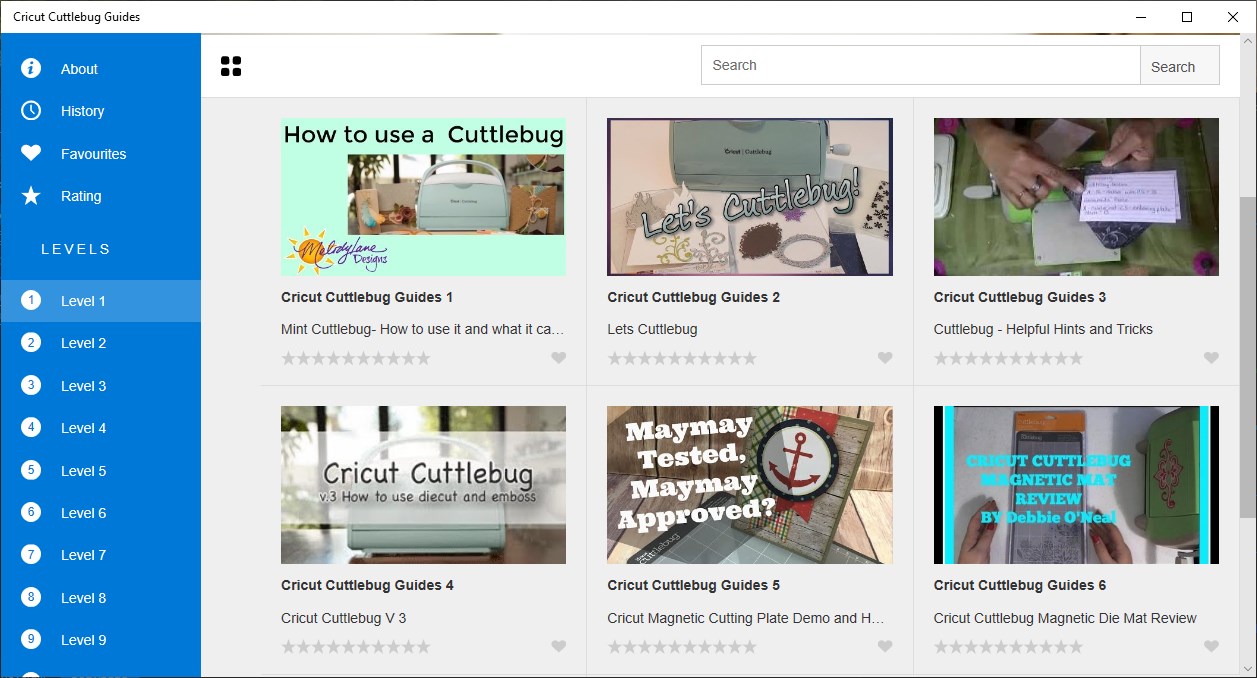Favourite Cricut Cuttlebug Guides 1 with heart
Viewport: 1257px width, 678px height.
[x=558, y=358]
